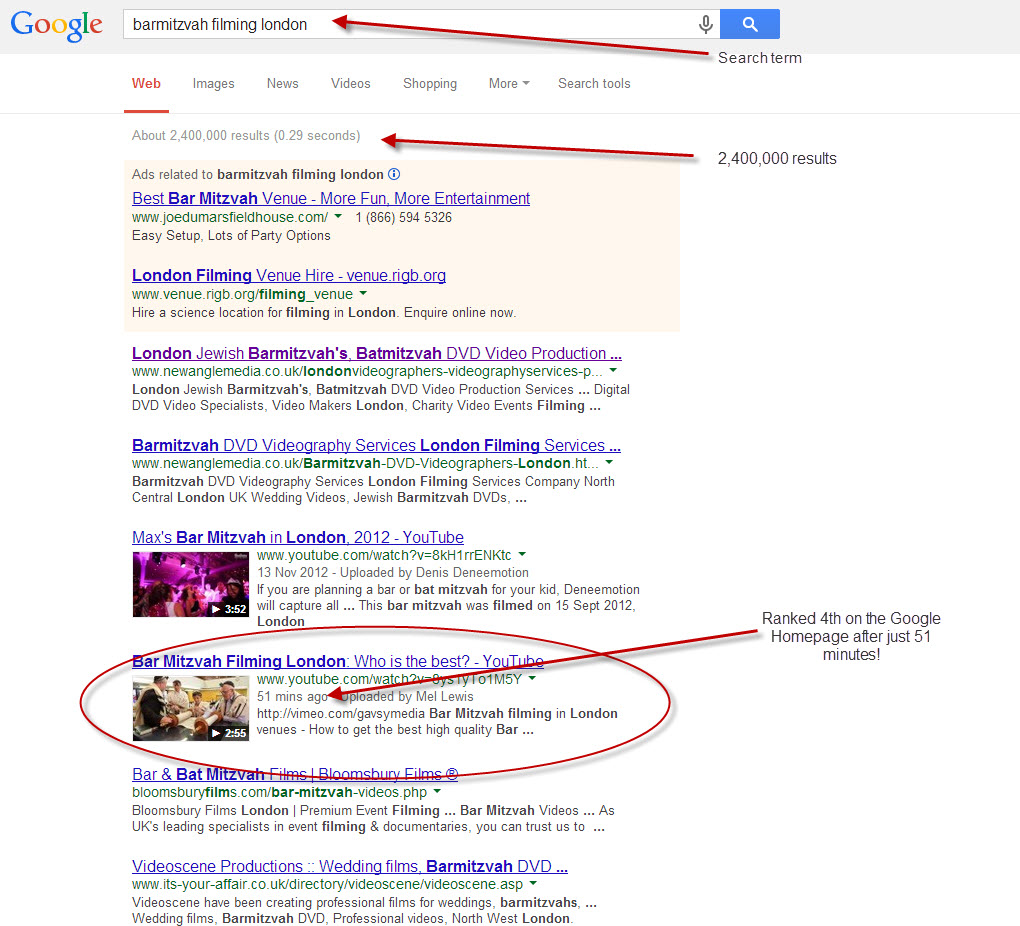This screenshot has width=1020, height=926.
Task: Expand the youtube 8kH1rrENKtc URL dropdown arrow
Action: tap(522, 554)
